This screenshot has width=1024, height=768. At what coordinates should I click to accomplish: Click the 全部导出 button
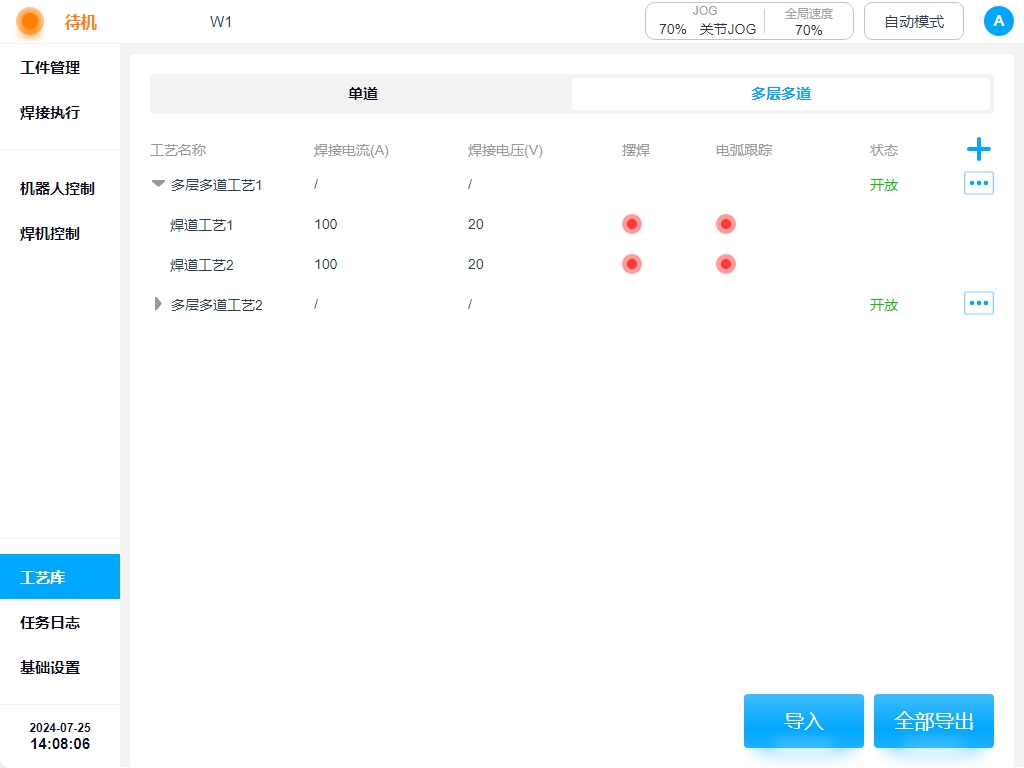coord(933,721)
